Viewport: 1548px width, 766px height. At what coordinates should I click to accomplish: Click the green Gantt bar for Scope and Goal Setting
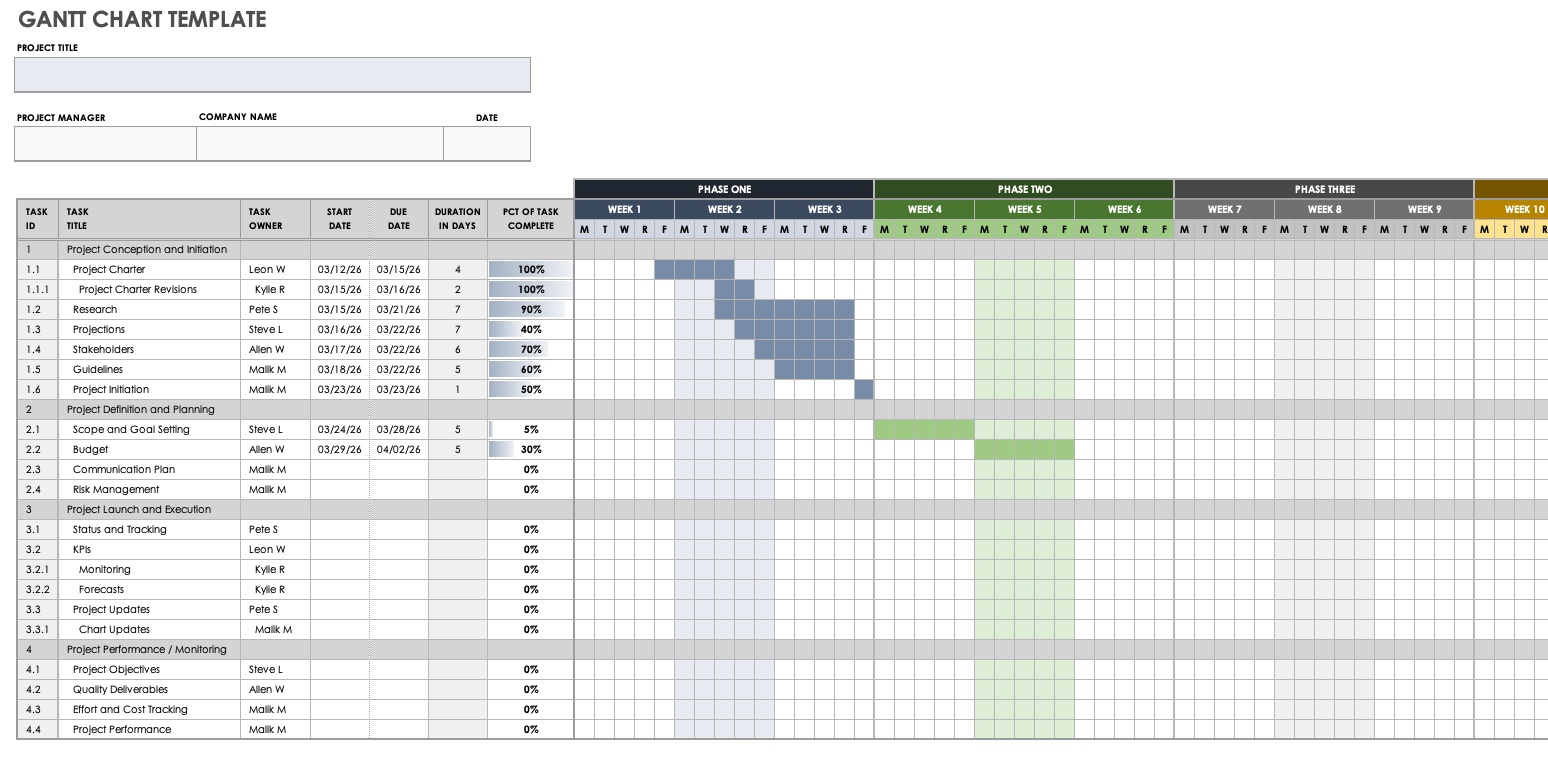pyautogui.click(x=924, y=429)
